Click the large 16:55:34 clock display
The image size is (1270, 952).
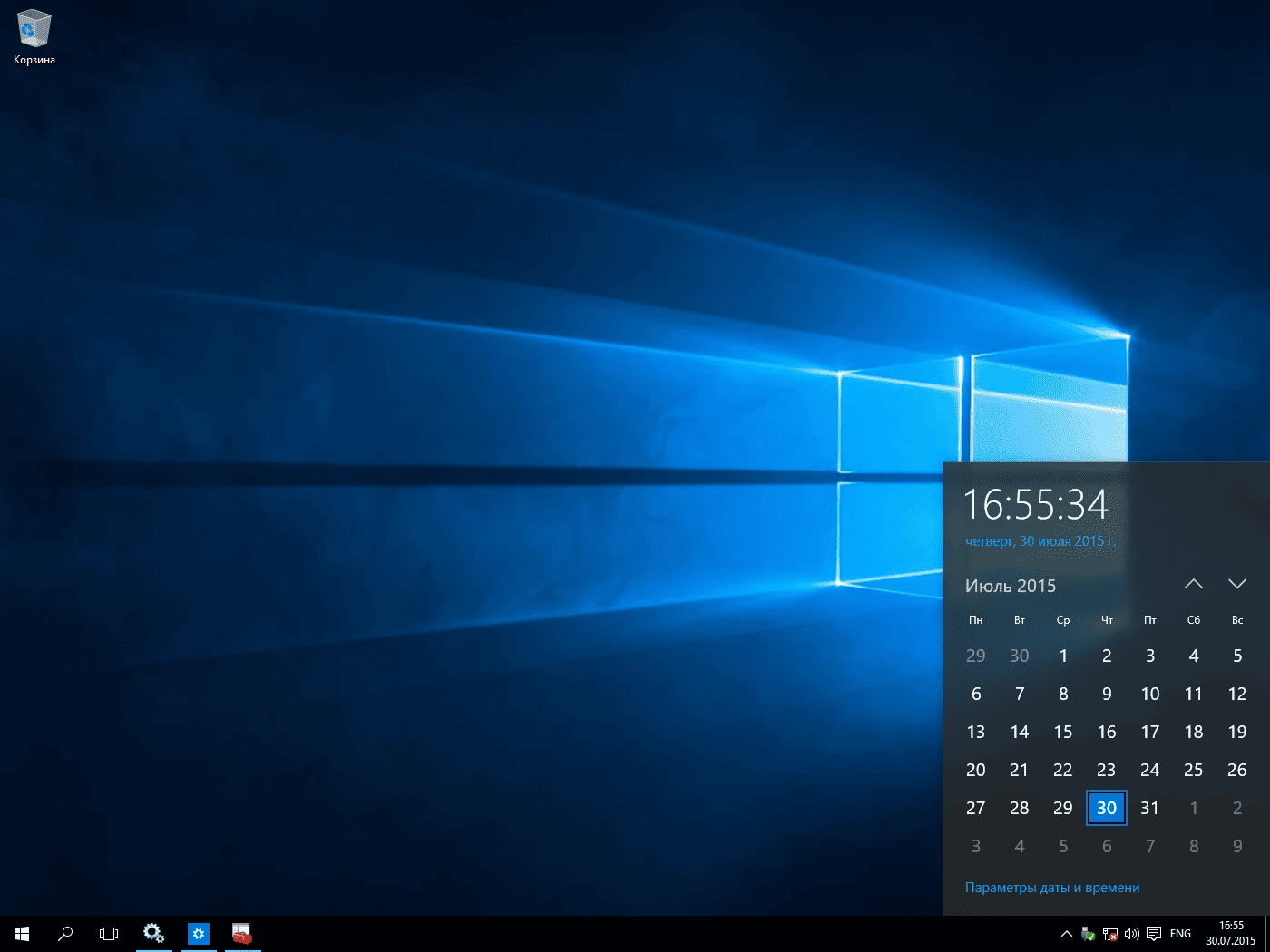1036,505
